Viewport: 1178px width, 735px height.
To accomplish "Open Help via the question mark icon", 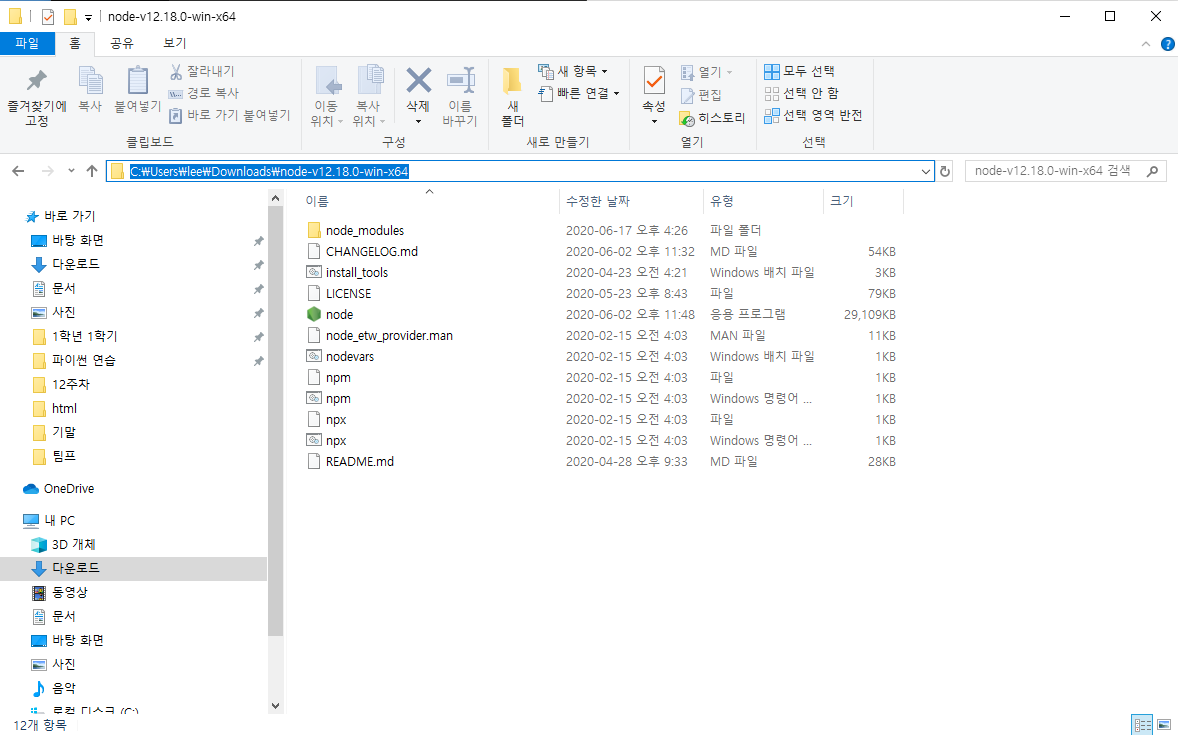I will click(1167, 44).
